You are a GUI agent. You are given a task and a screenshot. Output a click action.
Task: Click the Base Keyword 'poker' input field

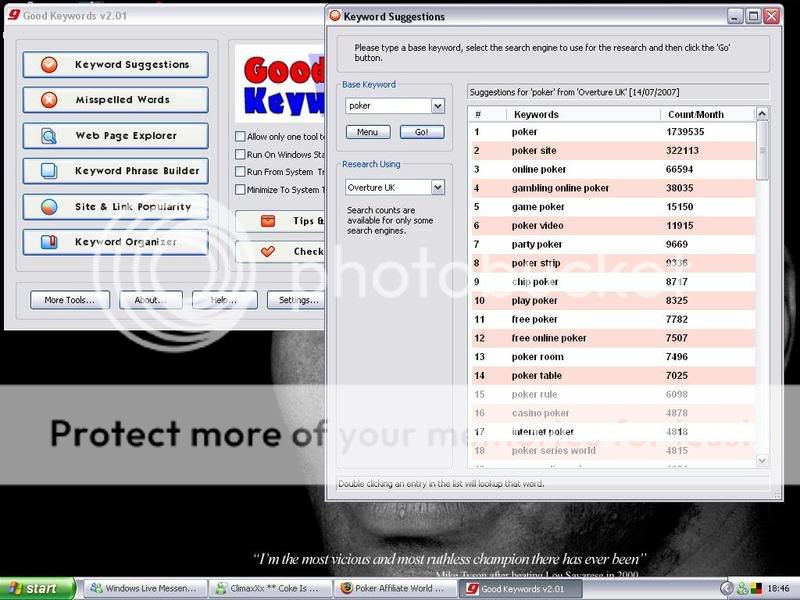coord(388,106)
